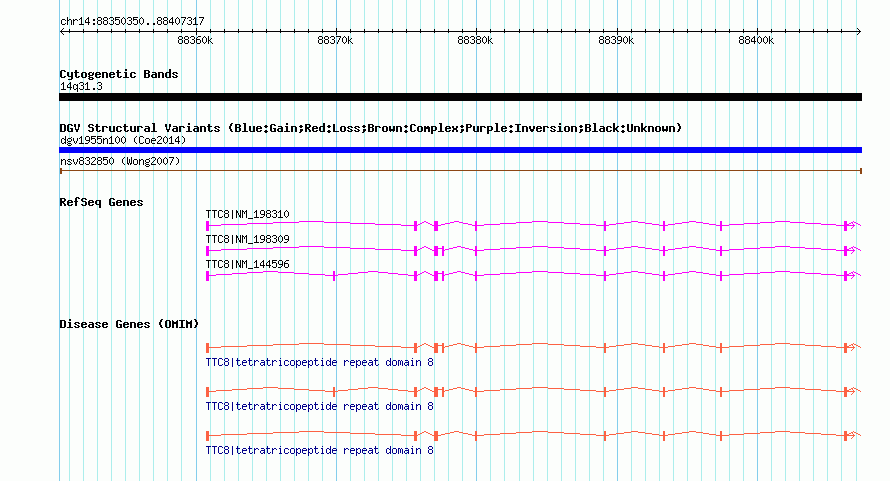Click the 88390k ruler tick label
Image resolution: width=890 pixels, height=481 pixels.
[x=616, y=40]
